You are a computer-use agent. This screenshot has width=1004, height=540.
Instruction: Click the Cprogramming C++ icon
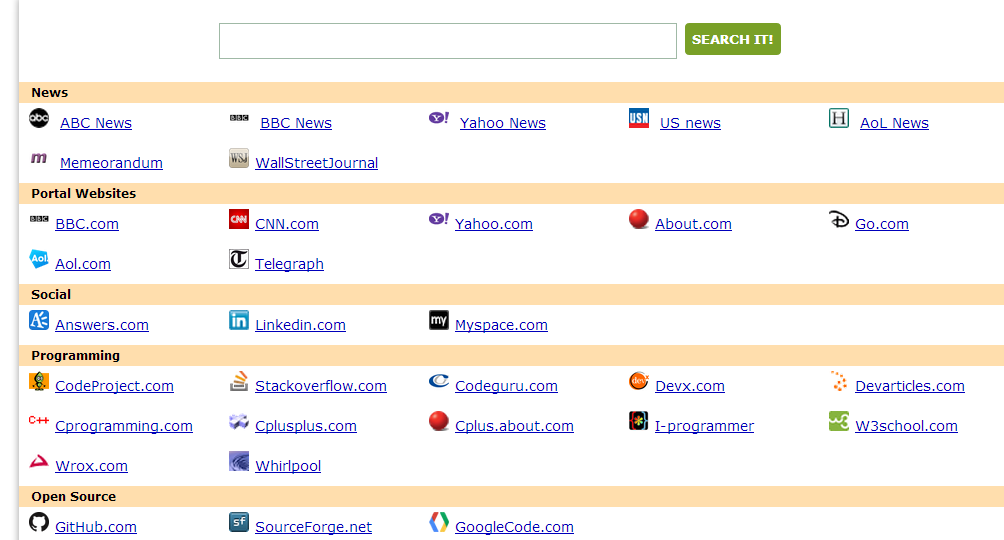39,420
